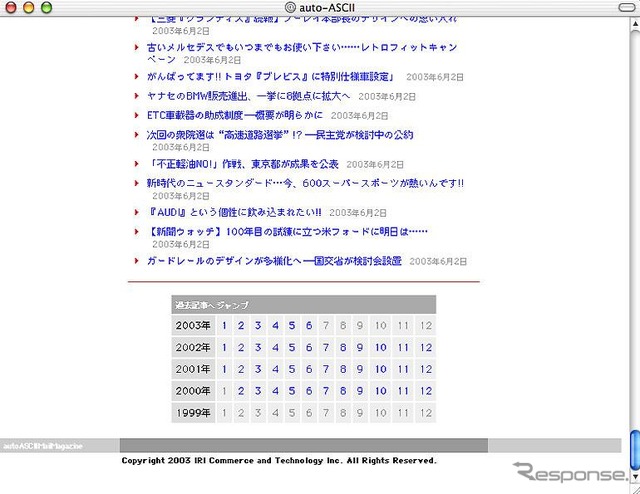Click the 1999年 row label
The height and width of the screenshot is (494, 640).
pyautogui.click(x=193, y=413)
